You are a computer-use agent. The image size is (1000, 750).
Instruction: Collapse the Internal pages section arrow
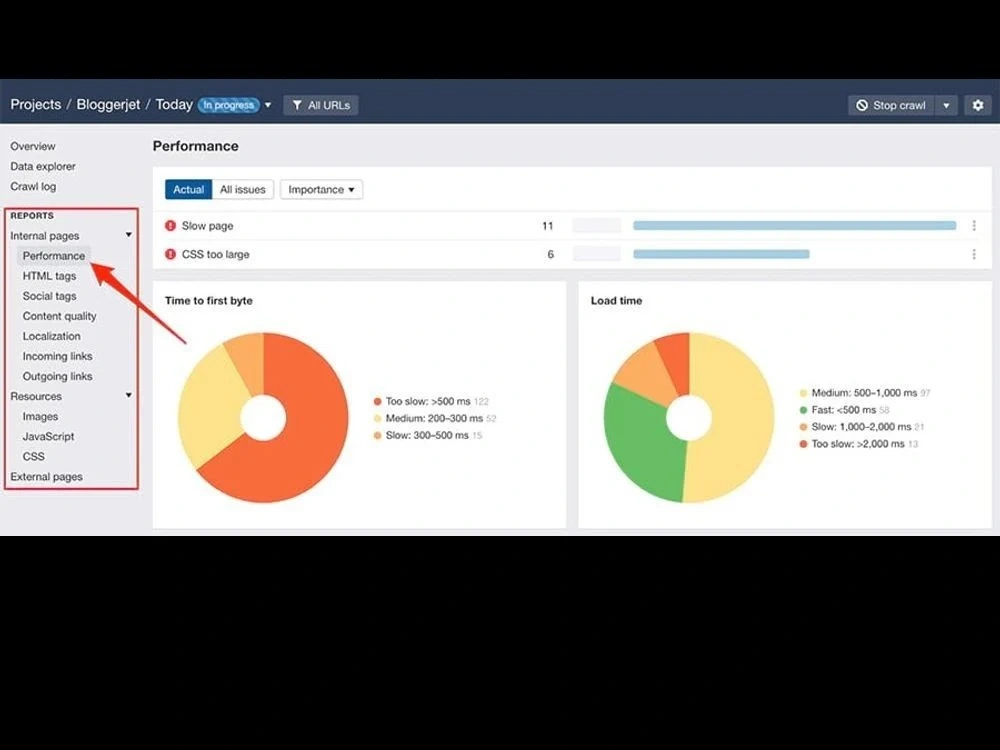pyautogui.click(x=129, y=235)
